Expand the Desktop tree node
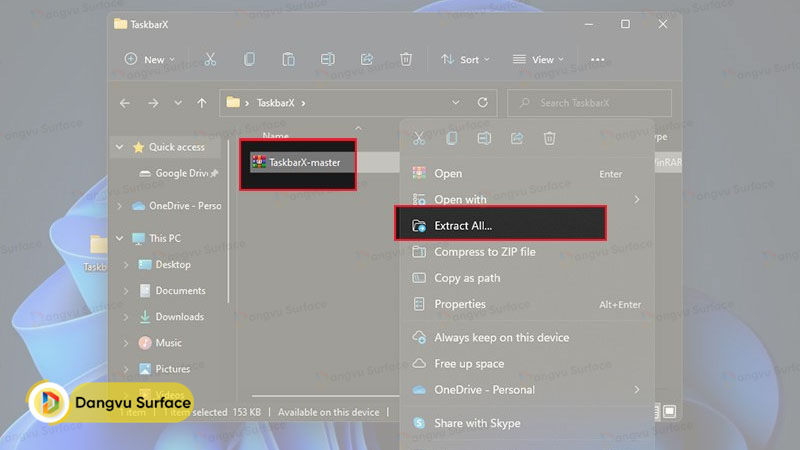The height and width of the screenshot is (450, 800). [126, 265]
